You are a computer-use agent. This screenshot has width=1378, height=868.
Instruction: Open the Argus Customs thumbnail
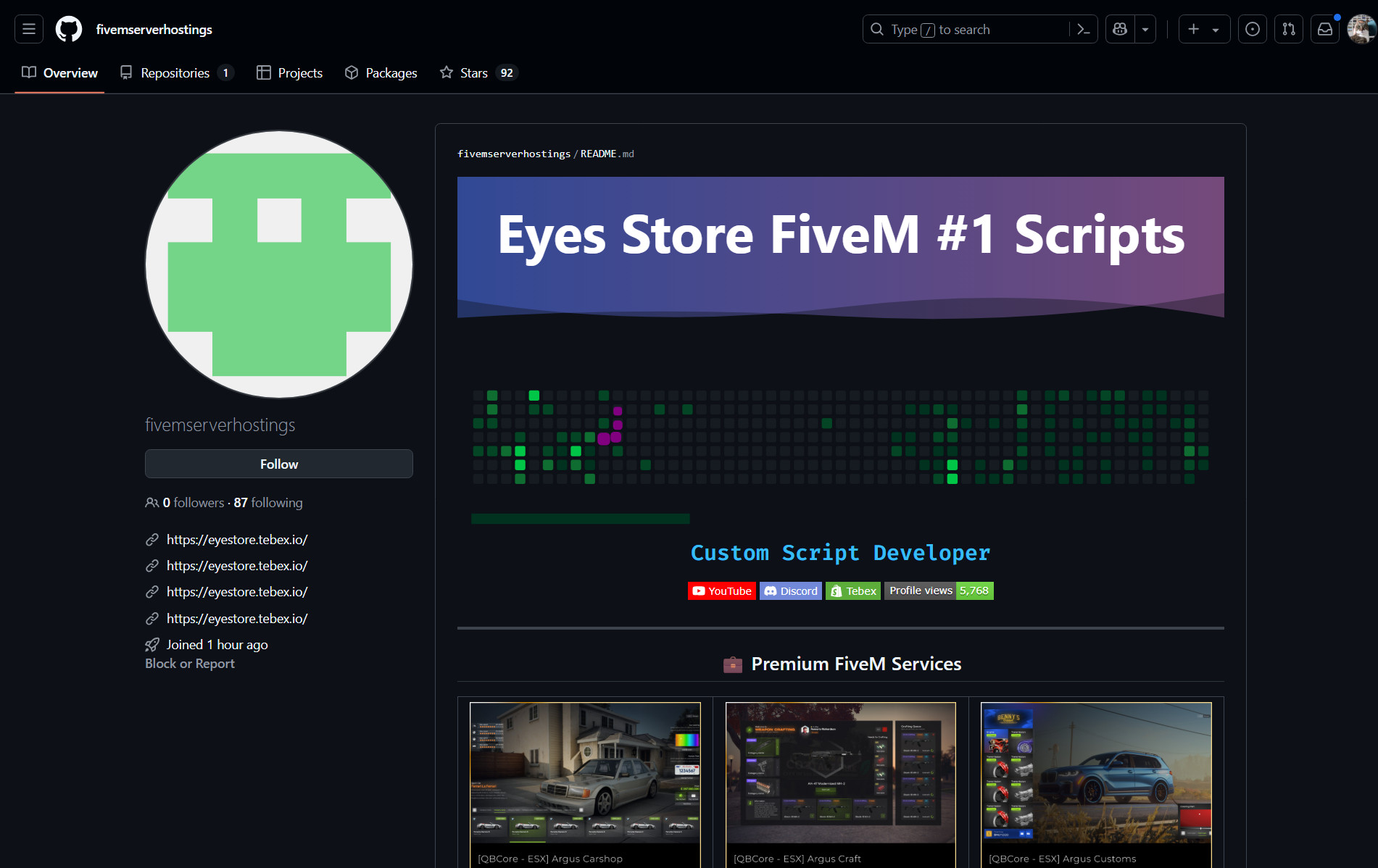click(x=1096, y=772)
